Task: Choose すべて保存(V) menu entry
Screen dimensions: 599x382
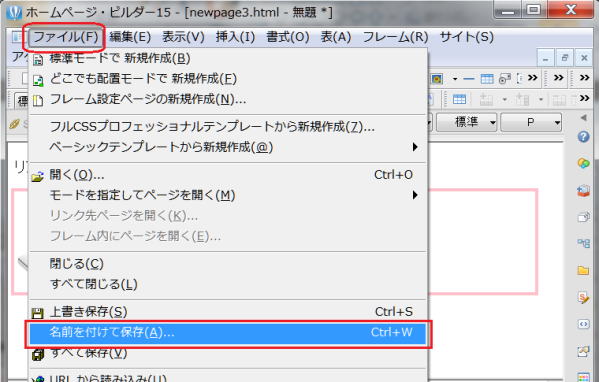Action: (x=228, y=353)
